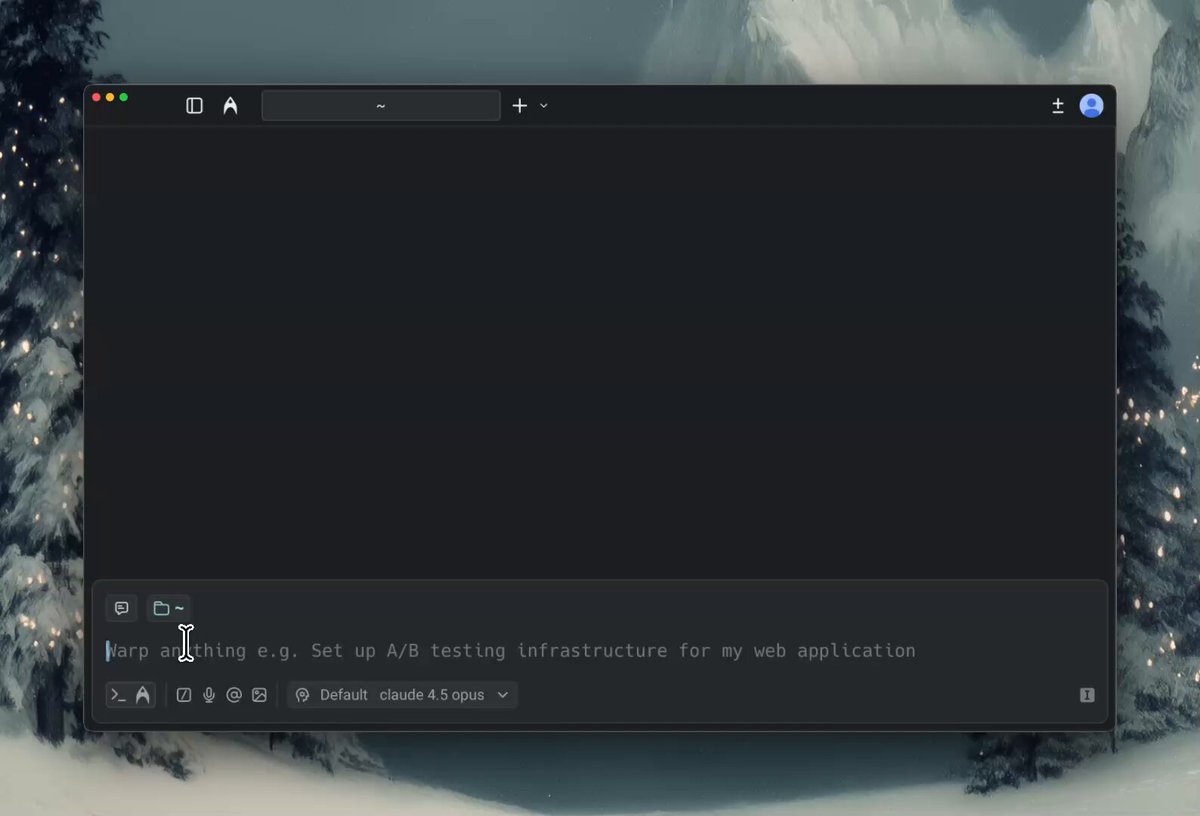The height and width of the screenshot is (816, 1200).
Task: Select the Warp agent mode icon
Action: pyautogui.click(x=141, y=694)
